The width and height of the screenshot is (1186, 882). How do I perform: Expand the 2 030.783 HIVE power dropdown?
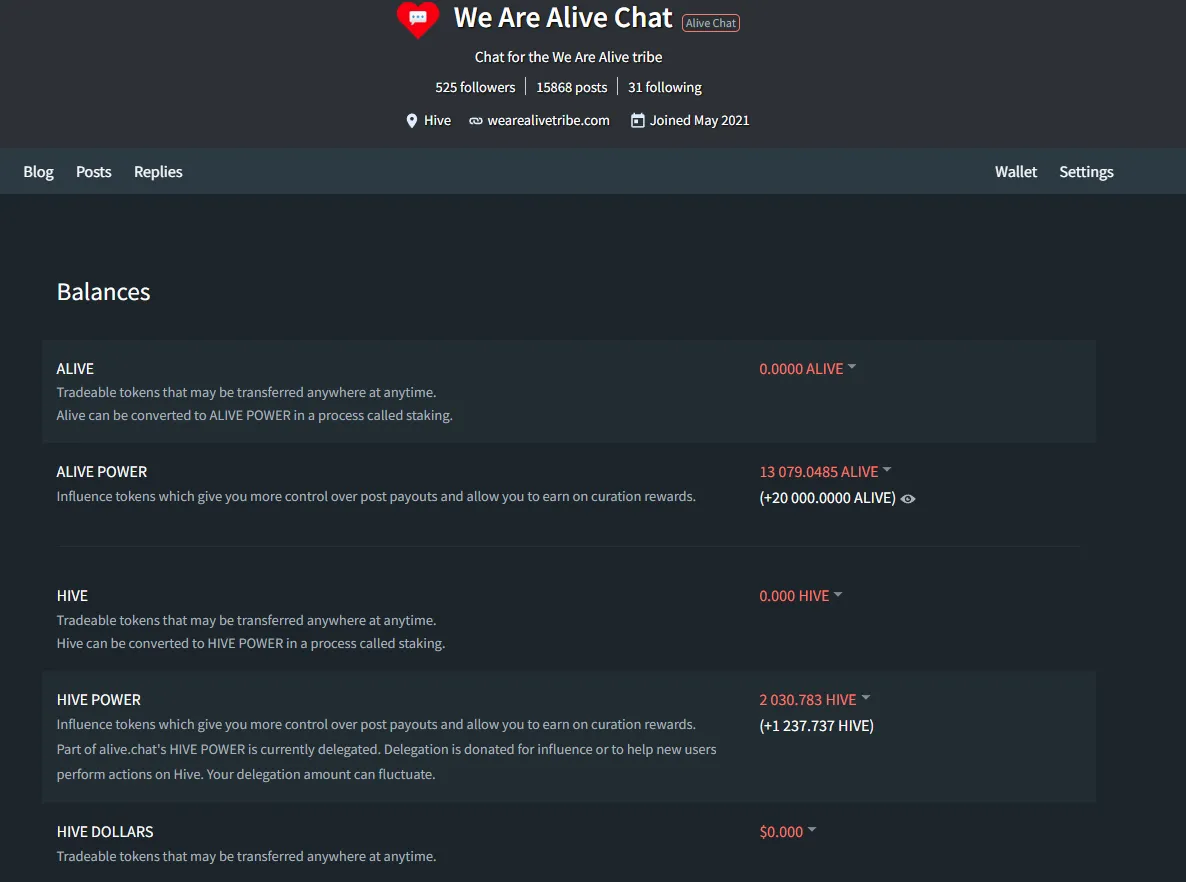(x=815, y=700)
